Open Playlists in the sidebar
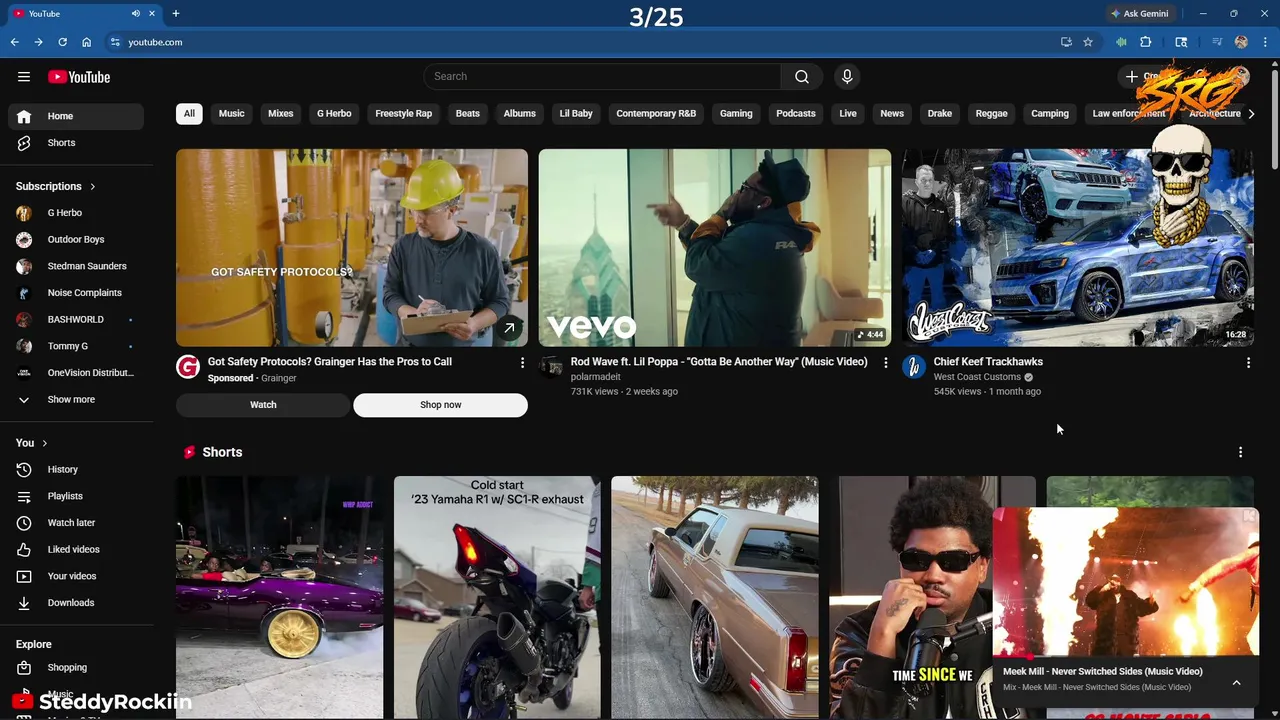The image size is (1280, 720). [x=76, y=496]
